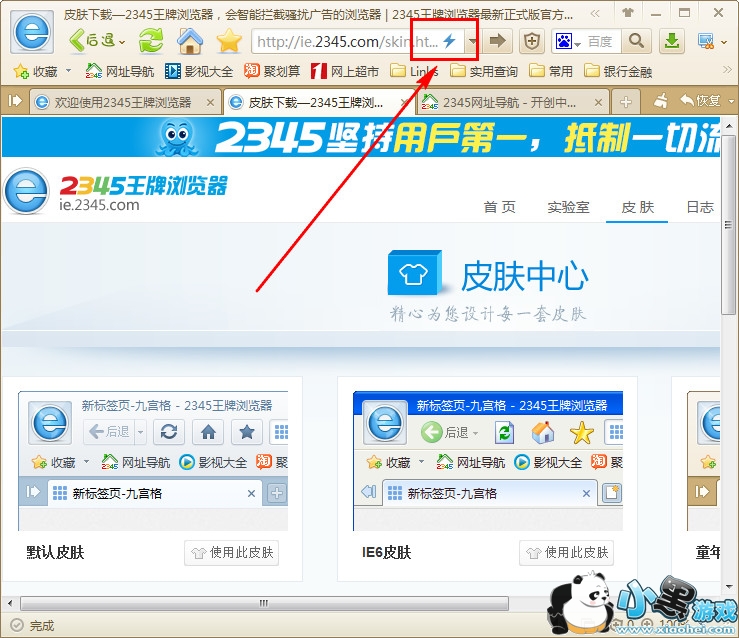Viewport: 739px width, 638px height.
Task: Go to 首页 navigation item
Action: (500, 207)
